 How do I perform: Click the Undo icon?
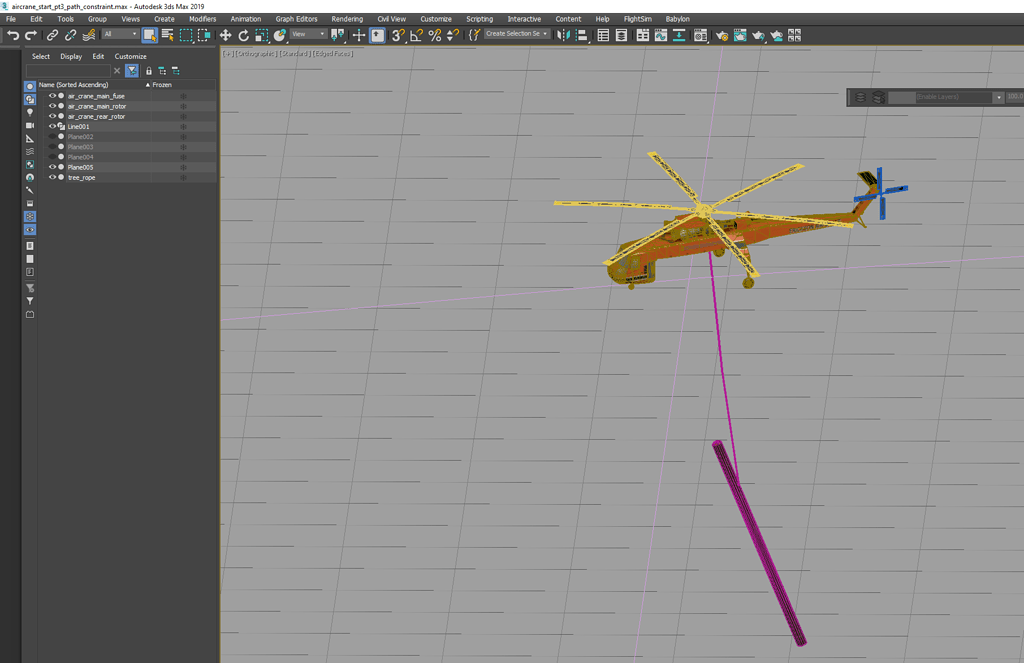(x=14, y=34)
